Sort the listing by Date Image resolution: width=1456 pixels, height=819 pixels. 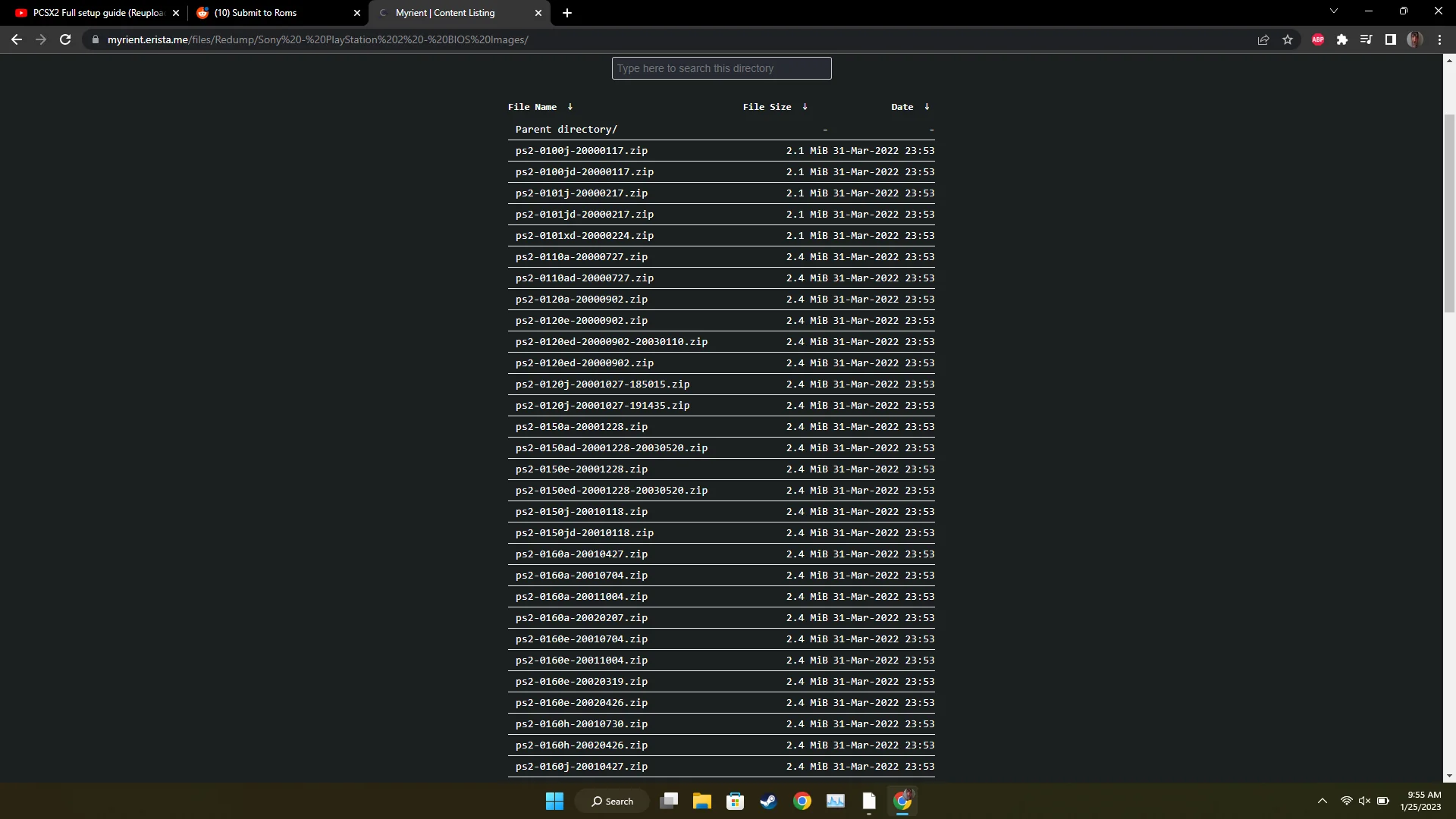pyautogui.click(x=902, y=106)
